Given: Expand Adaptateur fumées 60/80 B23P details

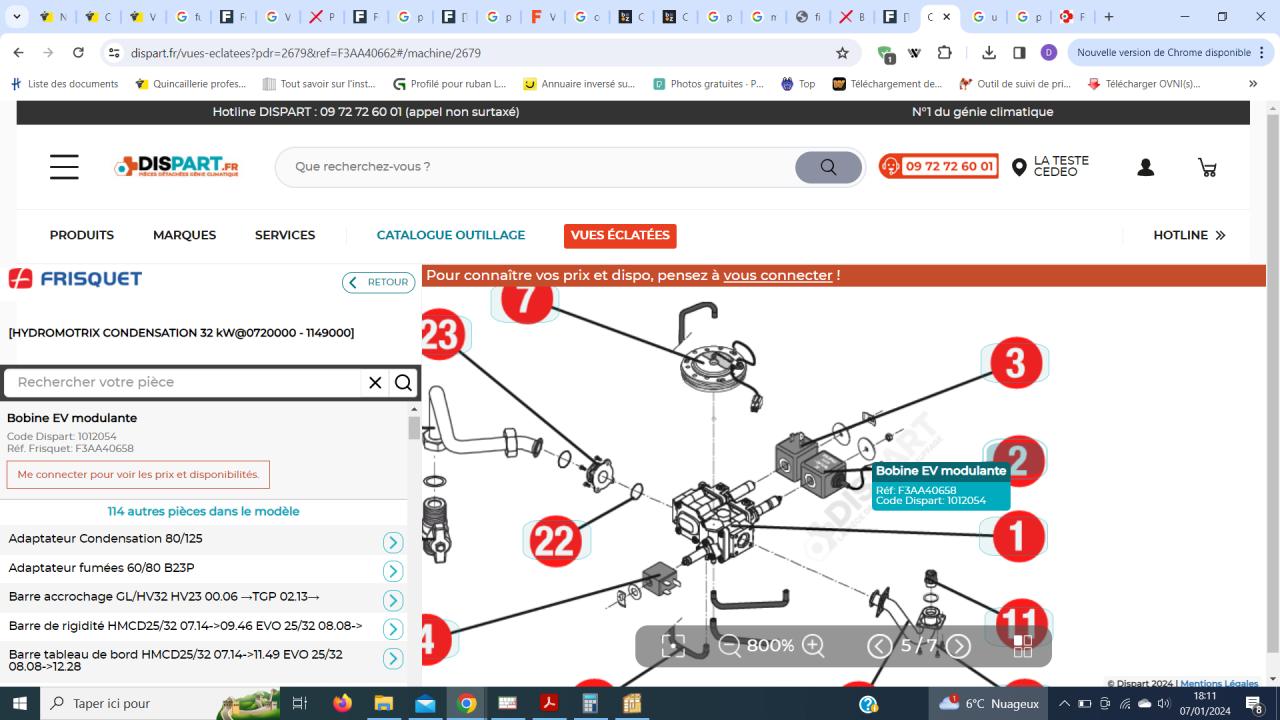Looking at the screenshot, I should pyautogui.click(x=393, y=571).
